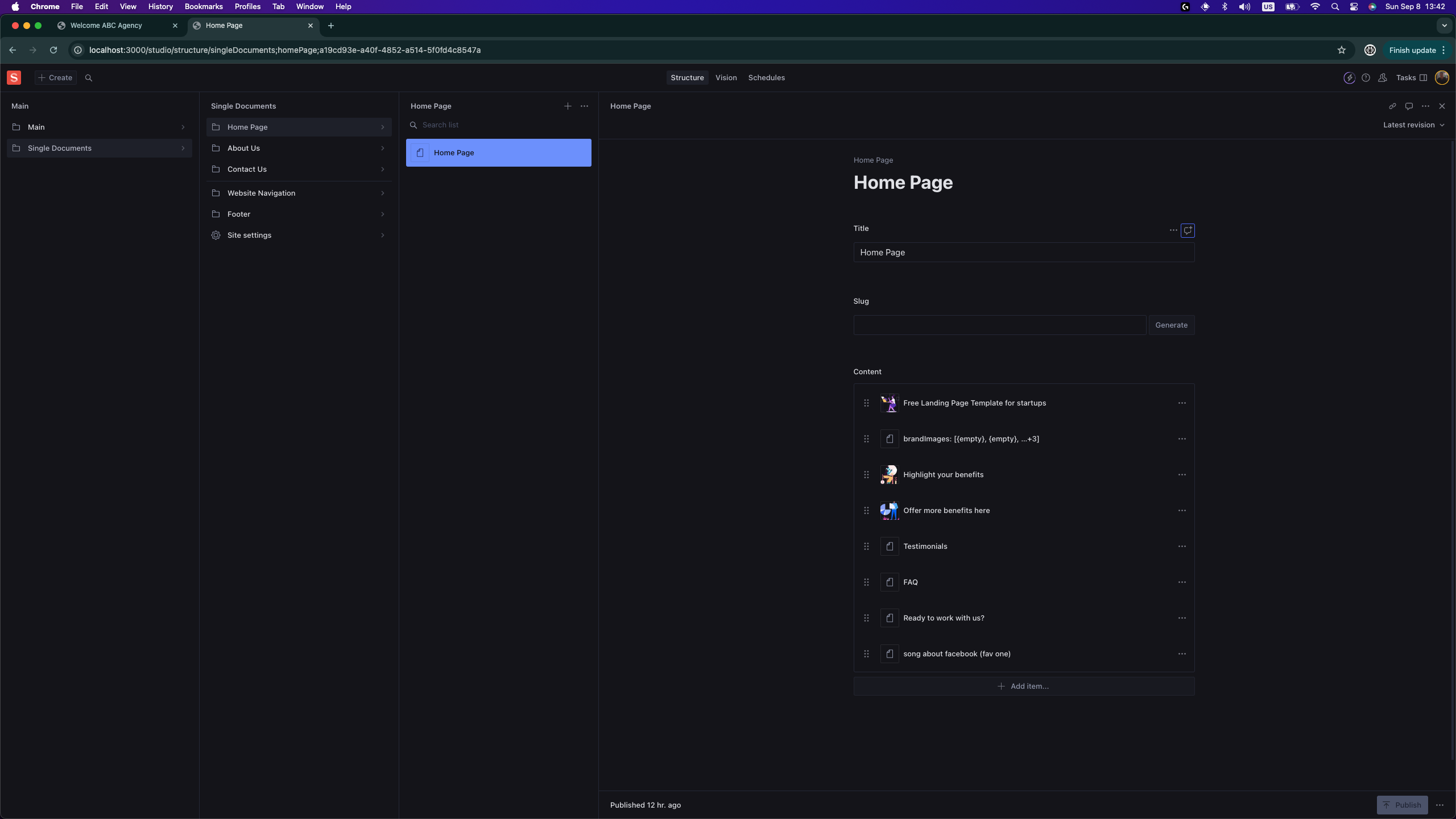This screenshot has height=819, width=1456.
Task: Click the Generate button for the slug
Action: [1172, 325]
